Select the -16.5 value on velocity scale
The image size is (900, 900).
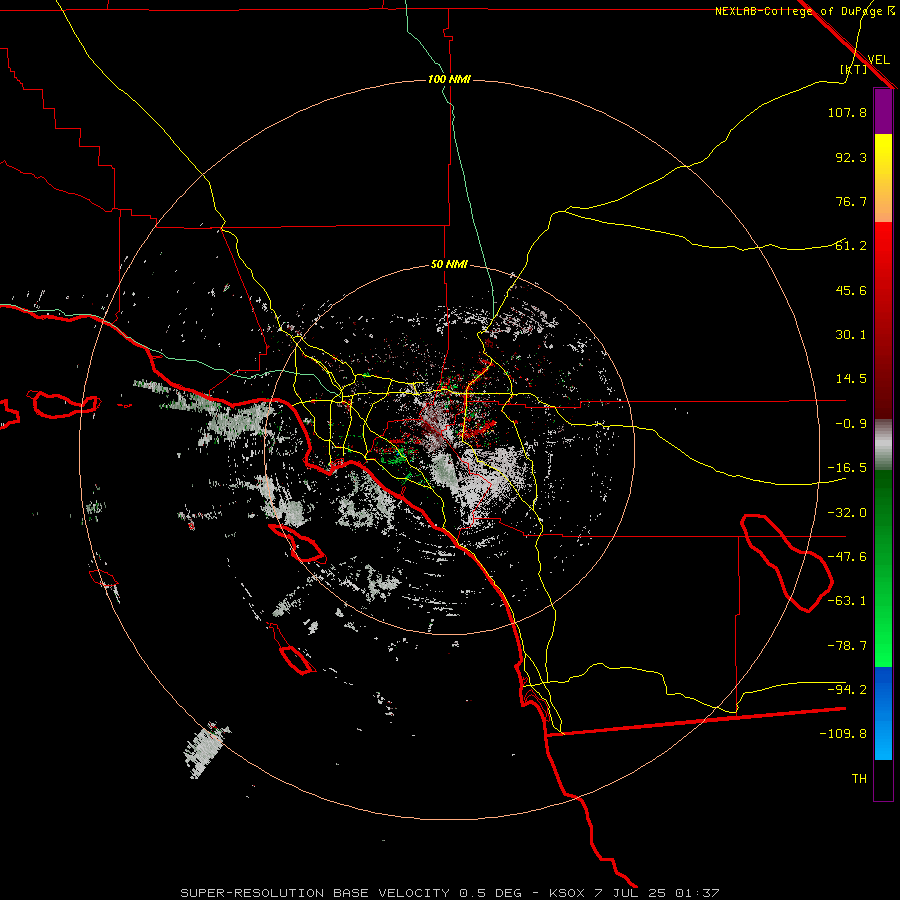pyautogui.click(x=847, y=468)
